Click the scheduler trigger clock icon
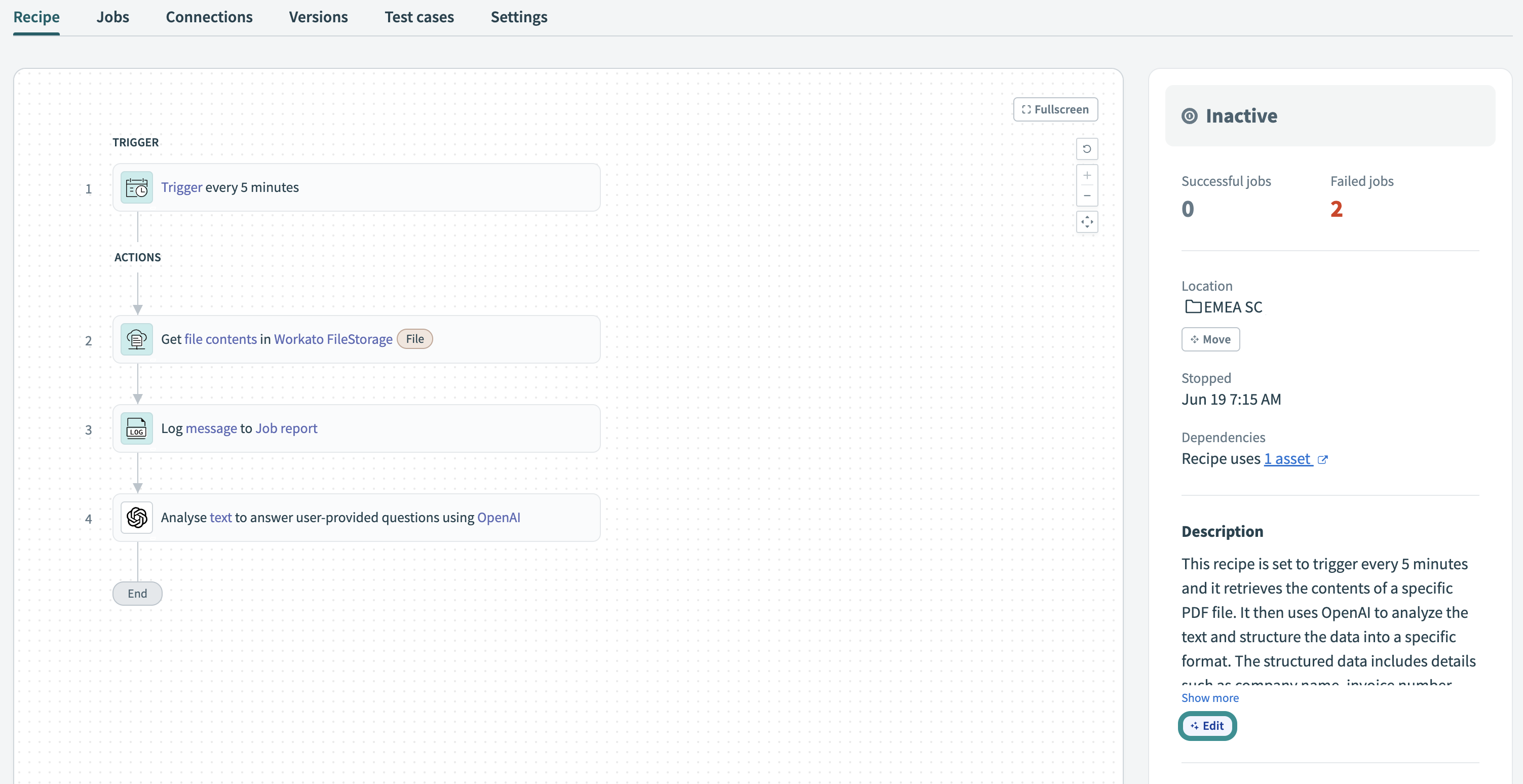1523x784 pixels. pos(137,188)
